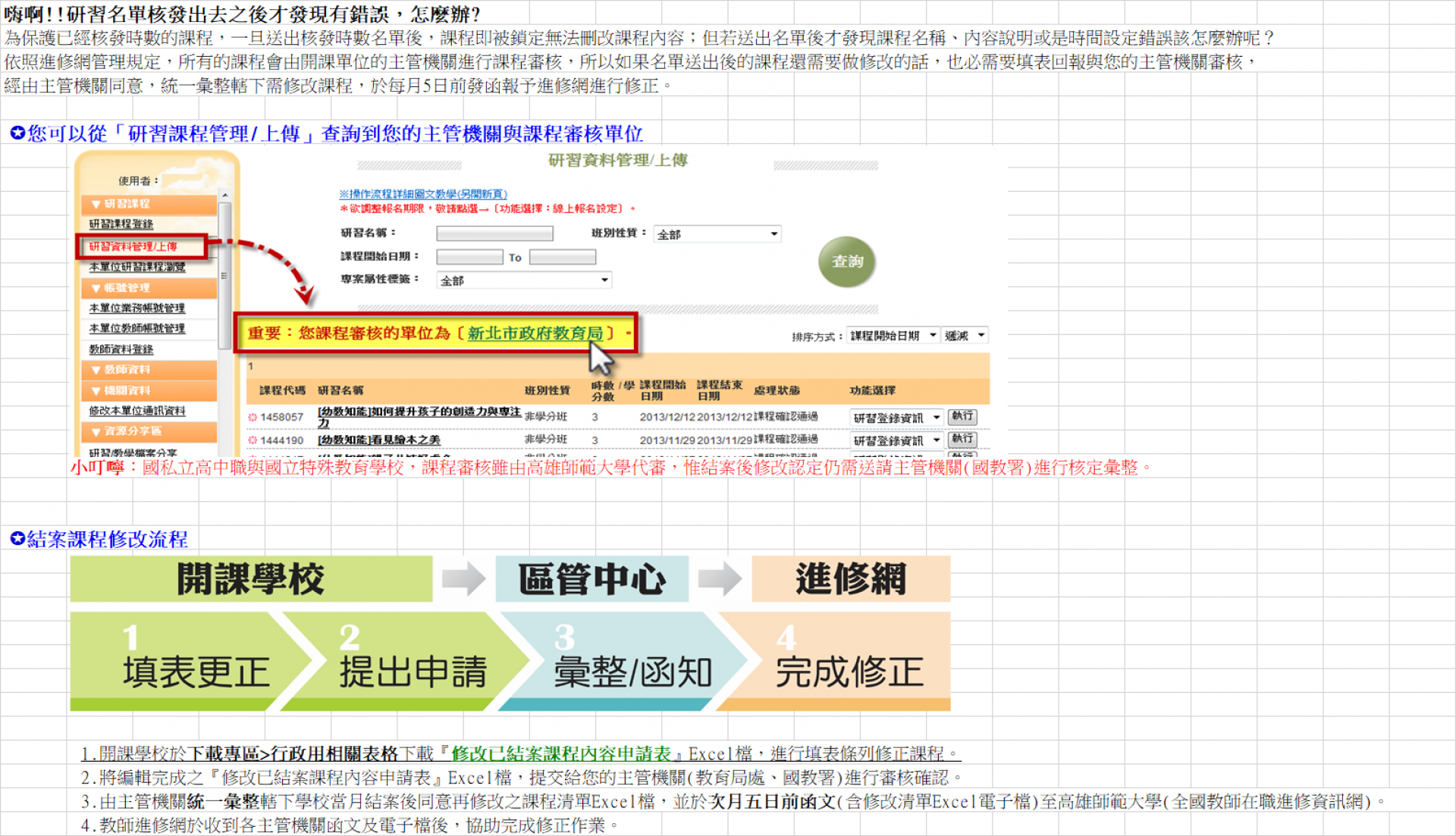Screen dimensions: 1456x836
Task: Open the 課程開始日期 sort dropdown
Action: (893, 336)
